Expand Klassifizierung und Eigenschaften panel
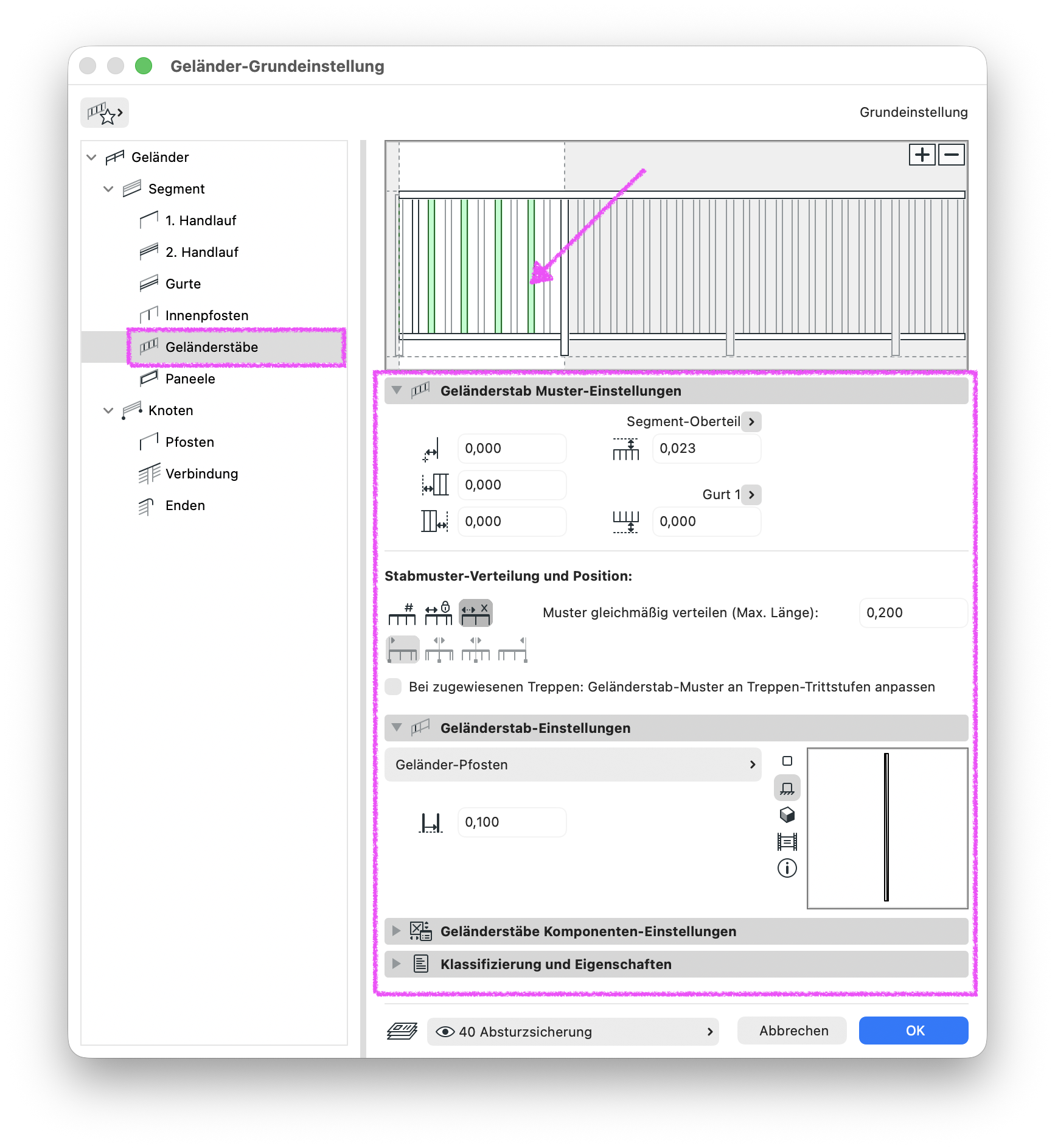Image resolution: width=1055 pixels, height=1148 pixels. 397,964
